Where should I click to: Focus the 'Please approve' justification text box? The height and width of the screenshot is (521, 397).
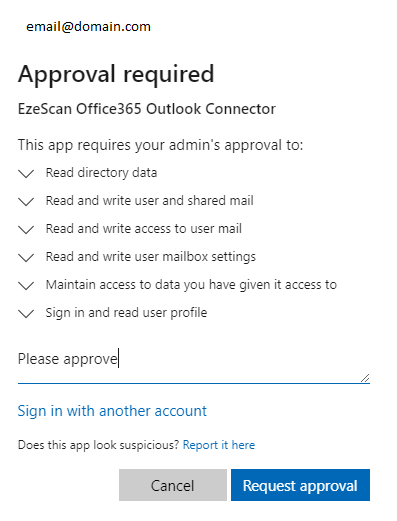coord(194,365)
